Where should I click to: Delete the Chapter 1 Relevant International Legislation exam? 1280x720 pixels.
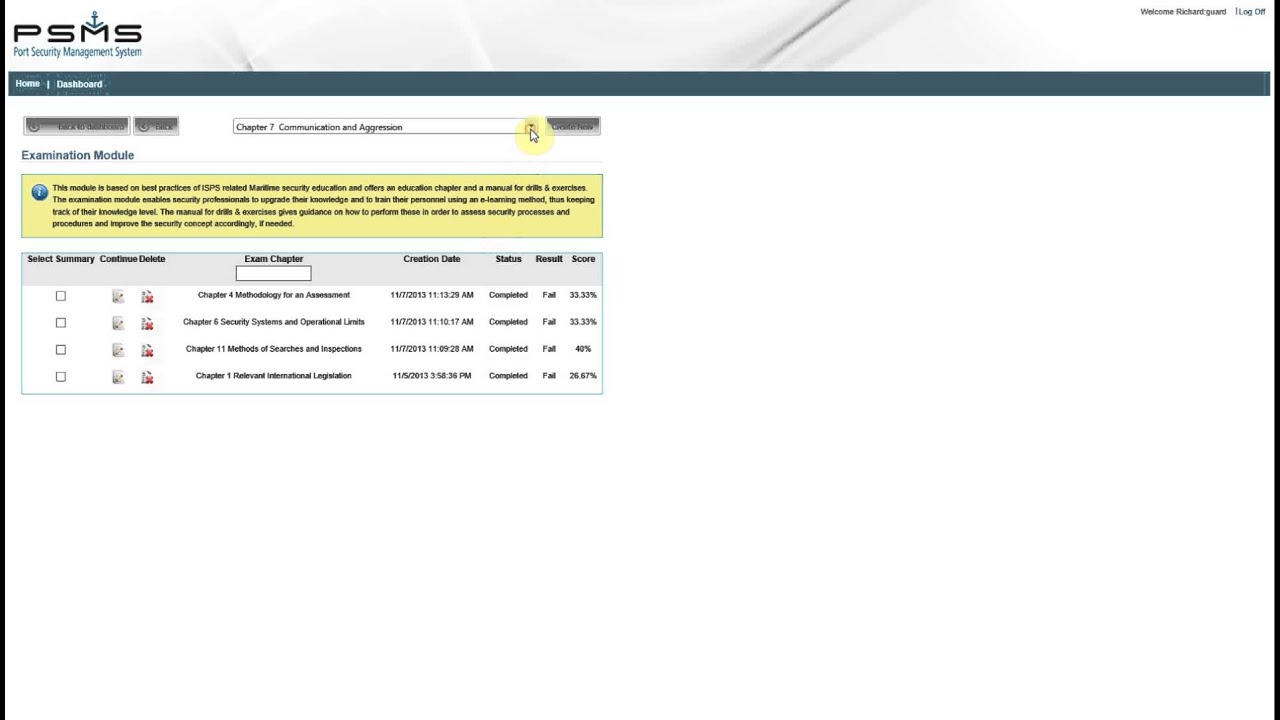click(147, 377)
